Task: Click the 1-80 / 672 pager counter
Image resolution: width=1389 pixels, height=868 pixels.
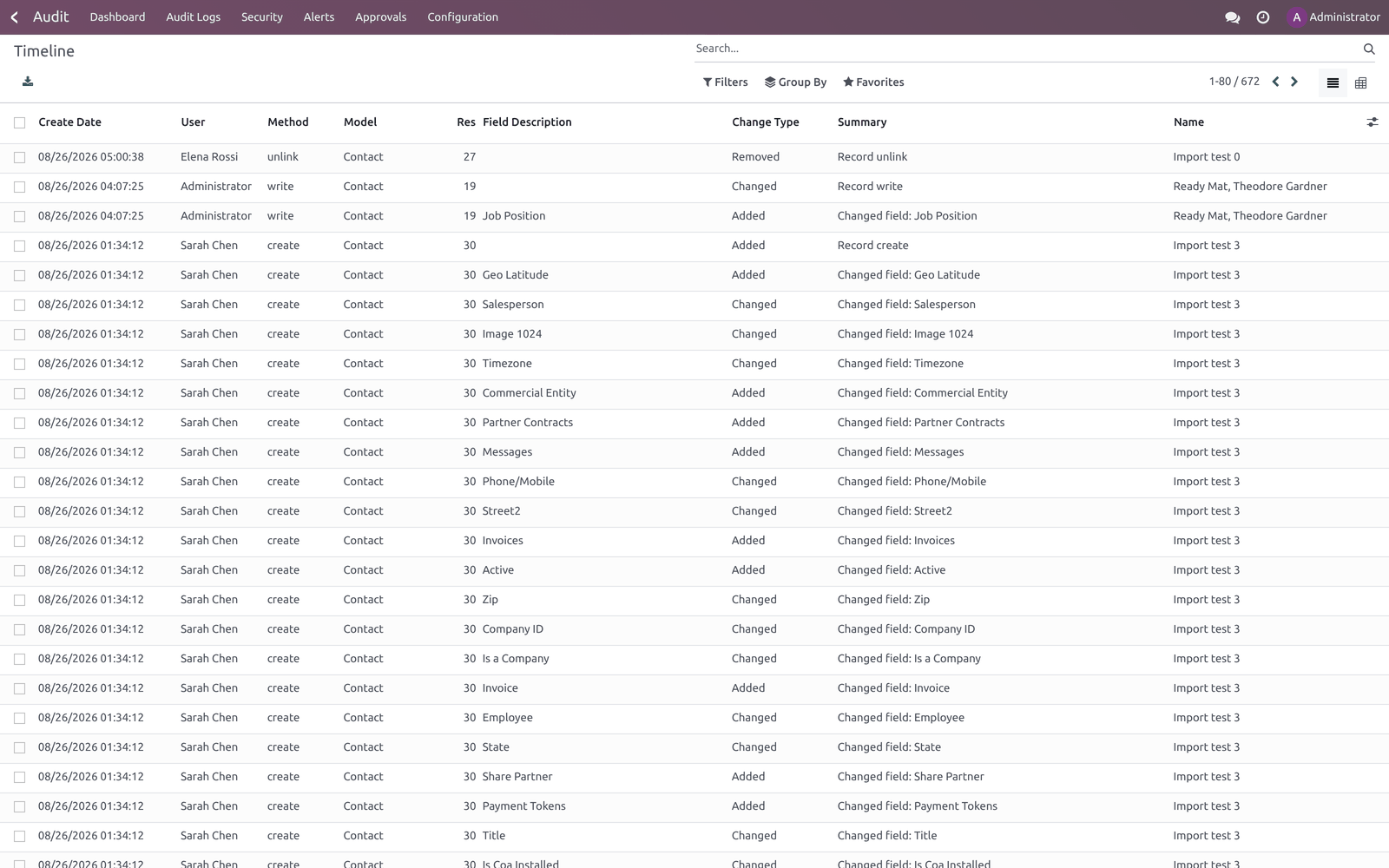Action: (1234, 82)
